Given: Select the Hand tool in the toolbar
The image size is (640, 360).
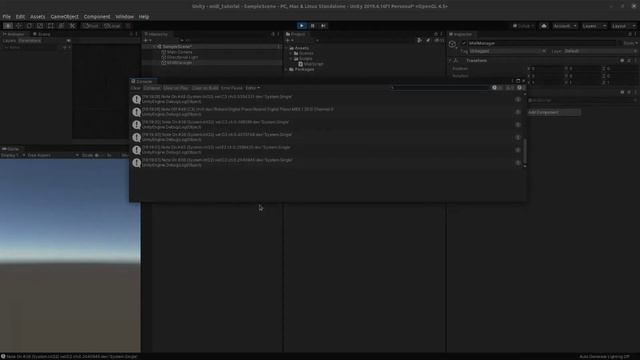Looking at the screenshot, I should (x=8, y=26).
